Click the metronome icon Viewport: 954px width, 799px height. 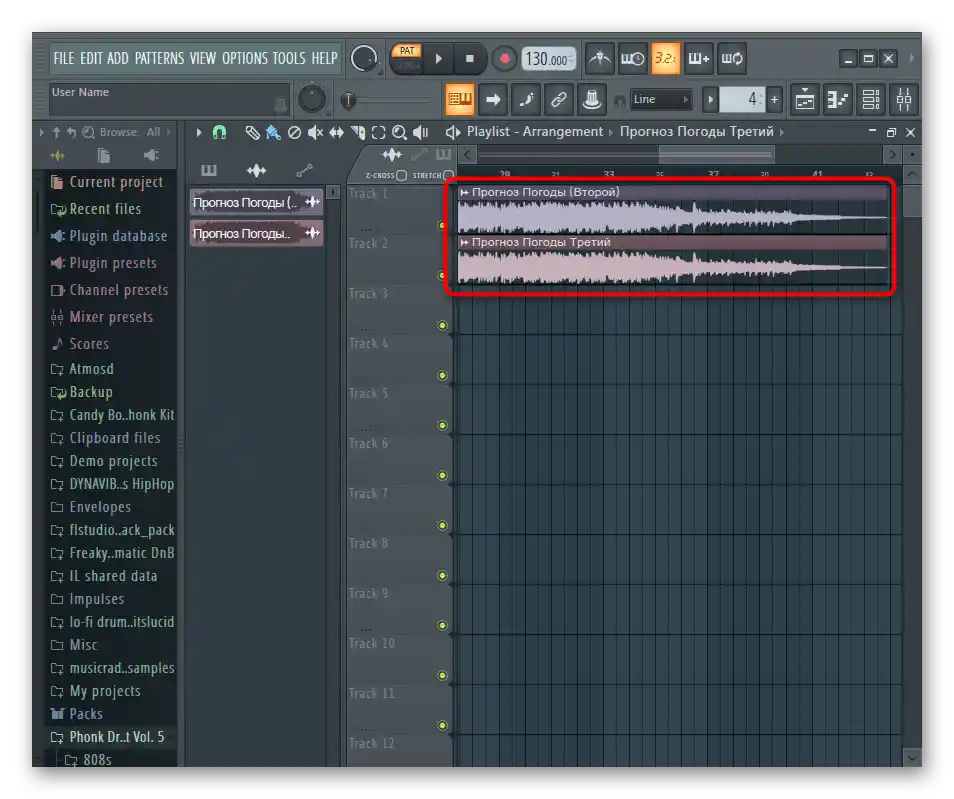pyautogui.click(x=600, y=58)
